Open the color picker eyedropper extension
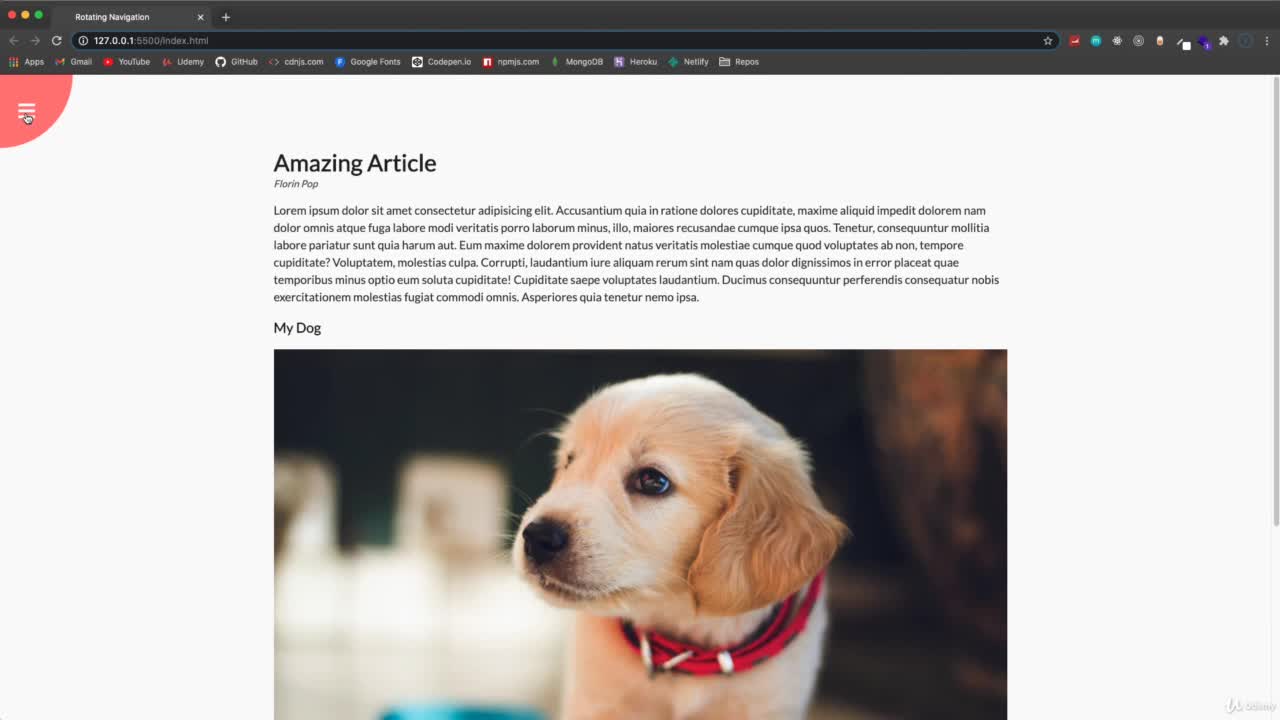Viewport: 1280px width, 720px height. click(x=1183, y=42)
